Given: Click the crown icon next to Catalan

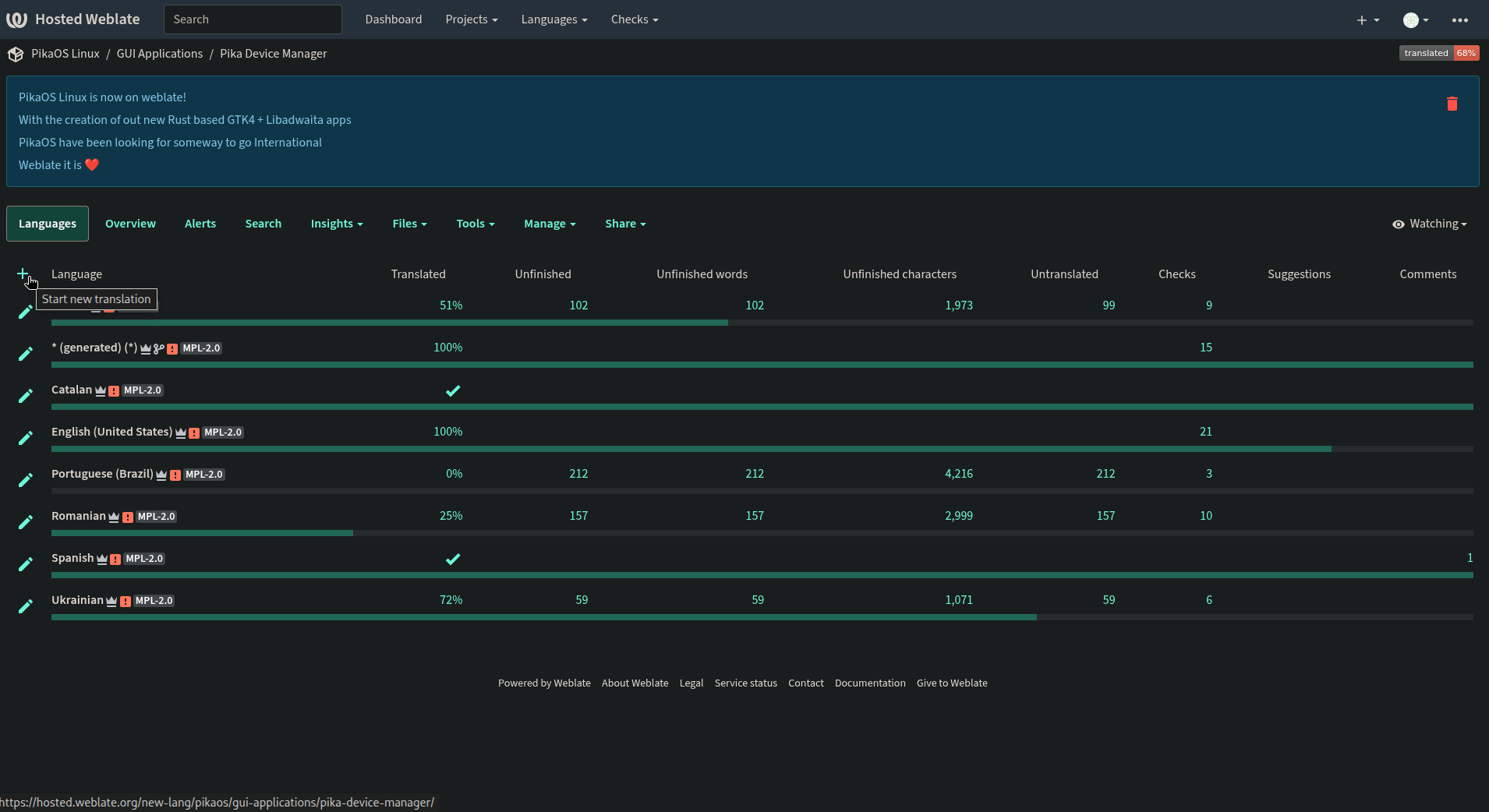Looking at the screenshot, I should click(x=101, y=391).
